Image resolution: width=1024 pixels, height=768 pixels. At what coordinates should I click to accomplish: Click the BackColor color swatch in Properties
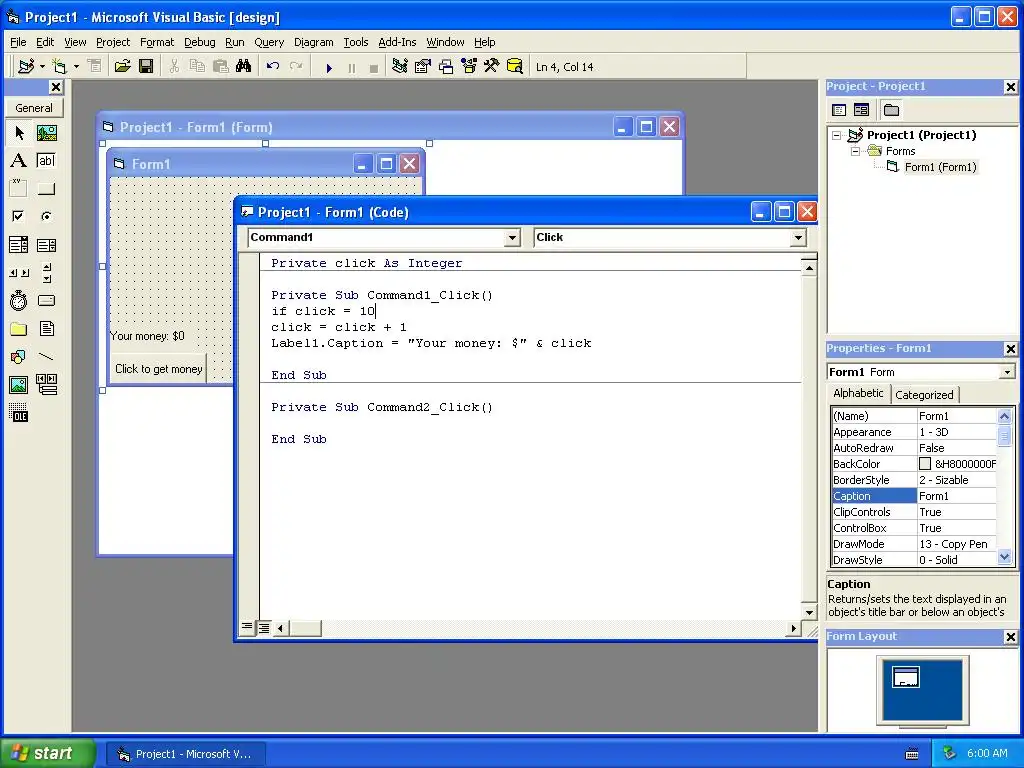tap(925, 464)
